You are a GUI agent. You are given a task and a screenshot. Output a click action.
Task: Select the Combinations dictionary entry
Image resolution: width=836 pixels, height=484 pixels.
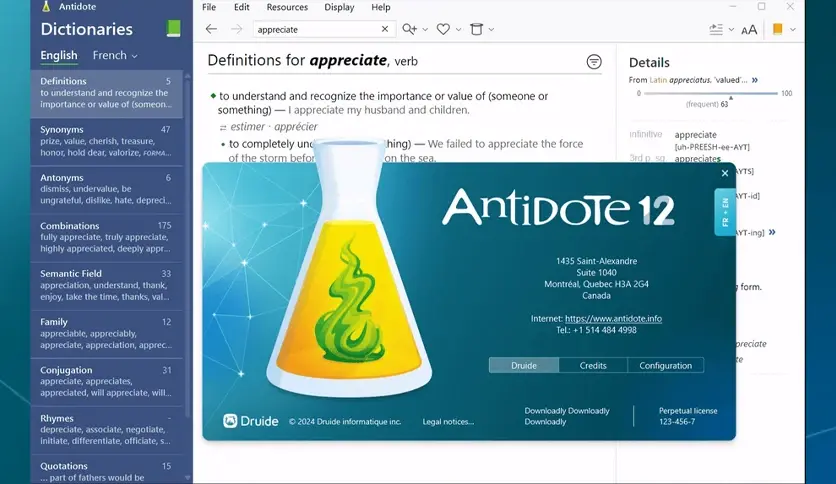point(106,238)
